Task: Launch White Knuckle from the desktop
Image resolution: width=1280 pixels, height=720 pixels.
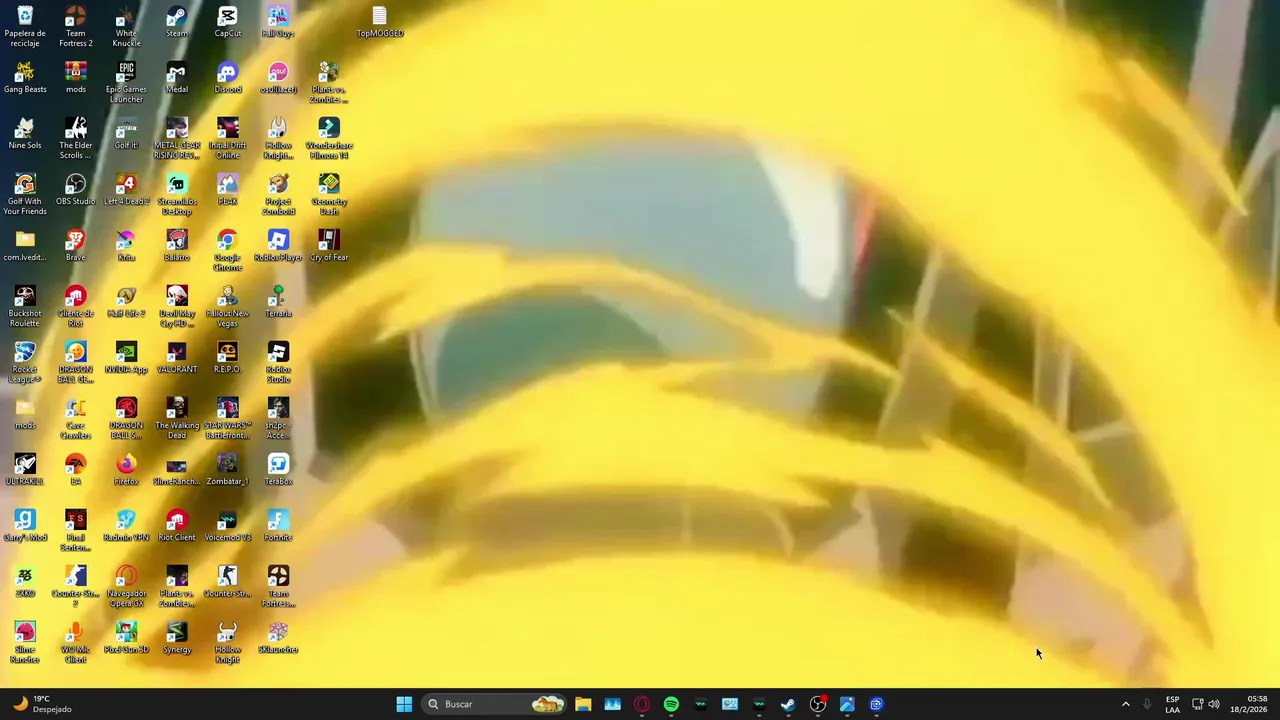Action: tap(126, 26)
